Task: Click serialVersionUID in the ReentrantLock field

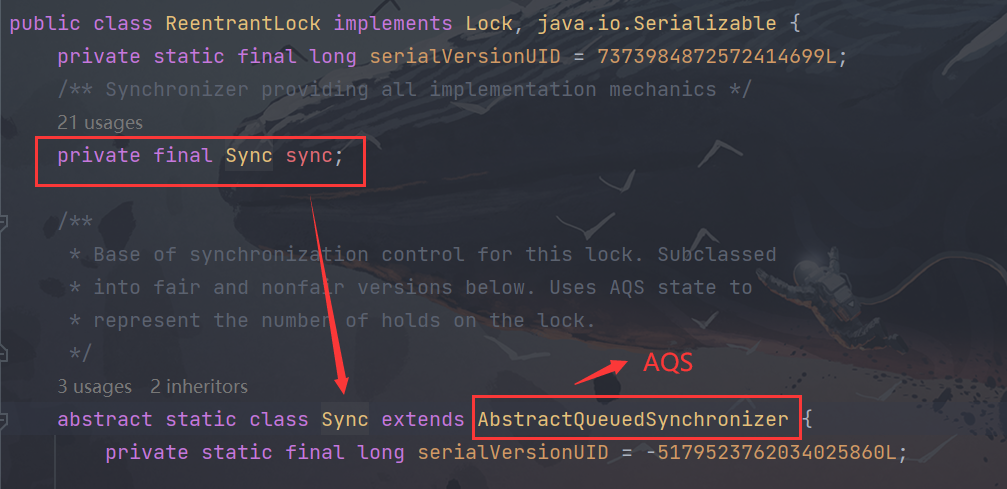Action: pyautogui.click(x=465, y=57)
